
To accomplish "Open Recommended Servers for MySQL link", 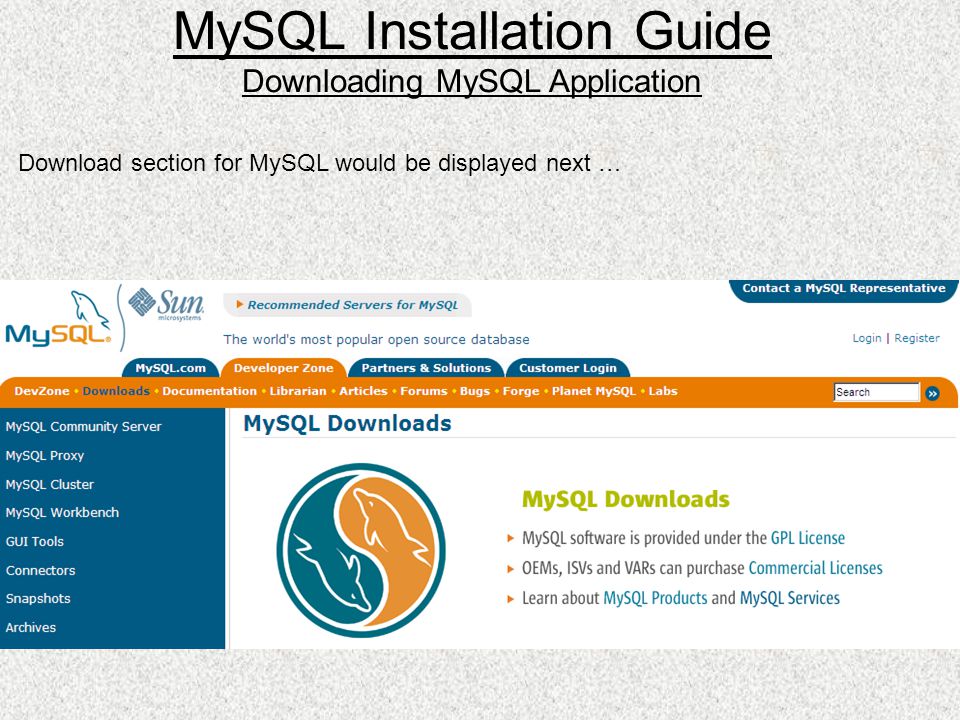I will (353, 305).
